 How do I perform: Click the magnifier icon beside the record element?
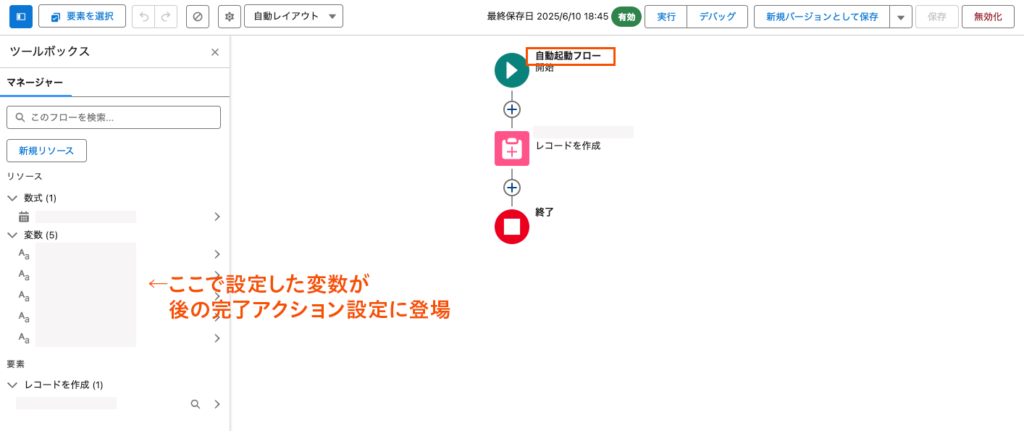coord(196,404)
